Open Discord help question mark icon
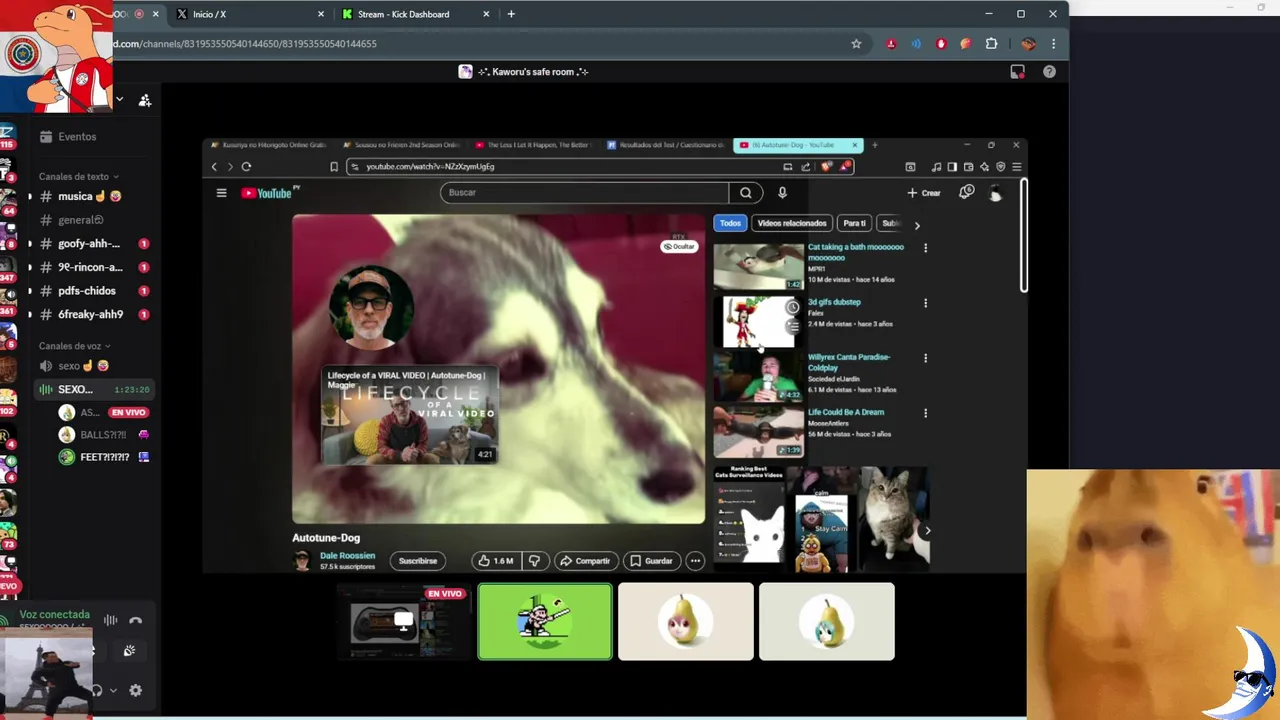The width and height of the screenshot is (1280, 720). click(x=1049, y=72)
